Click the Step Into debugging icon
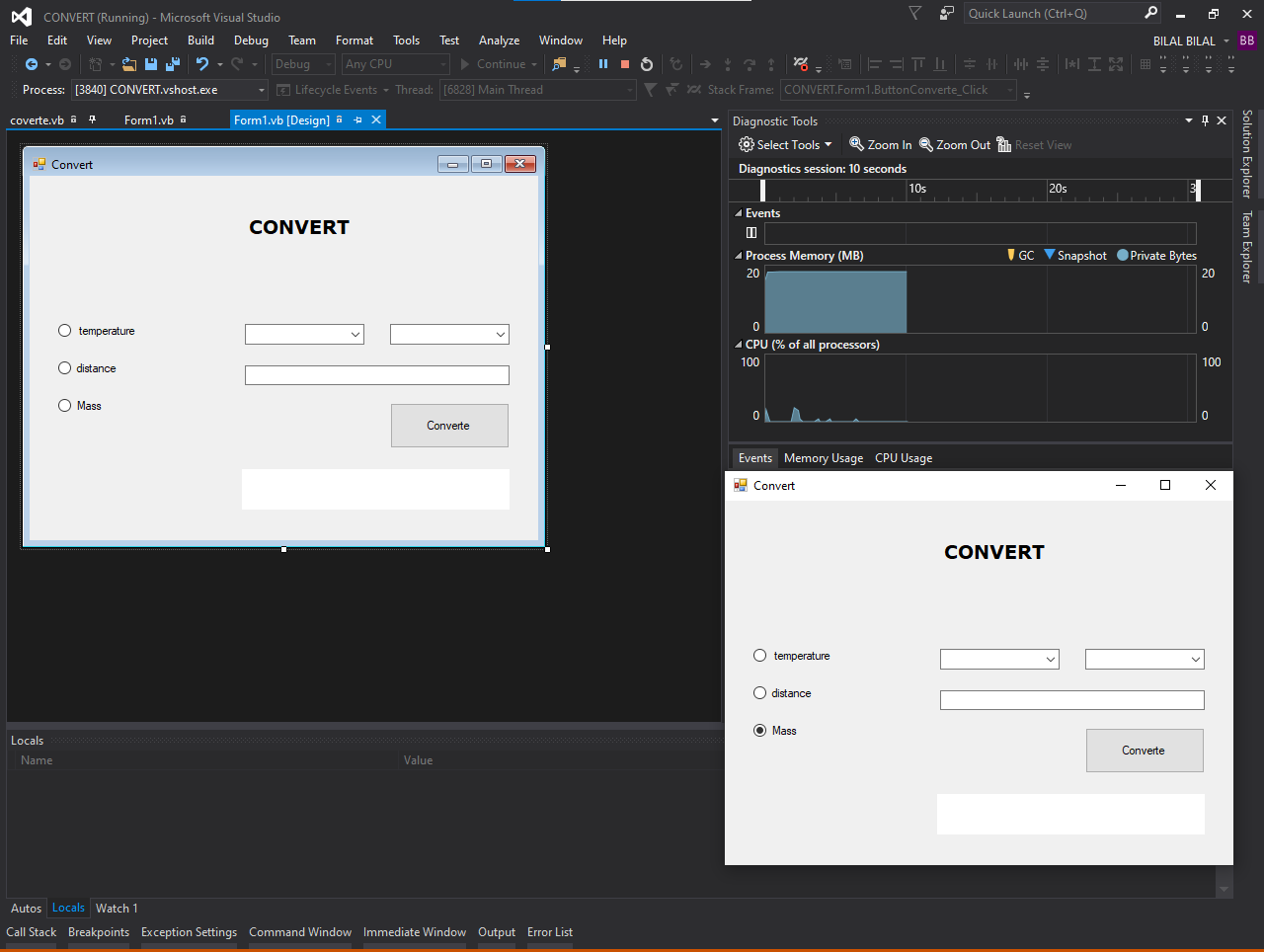 [728, 64]
